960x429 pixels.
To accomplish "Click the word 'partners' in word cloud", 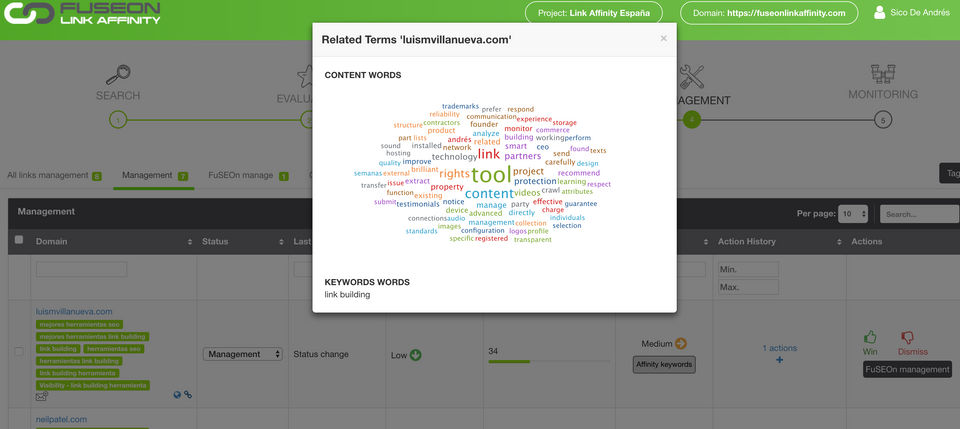I will tap(523, 156).
